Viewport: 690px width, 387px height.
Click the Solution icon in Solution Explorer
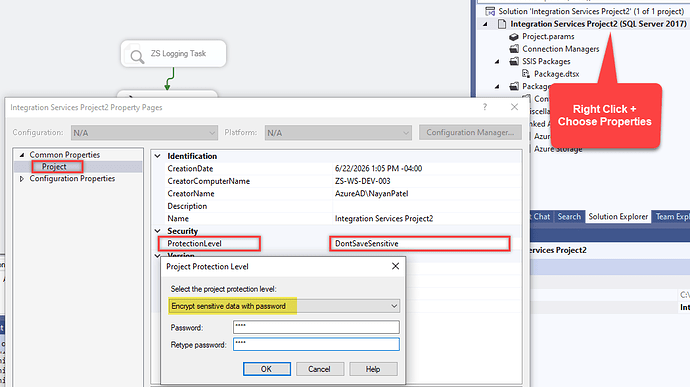pos(490,11)
